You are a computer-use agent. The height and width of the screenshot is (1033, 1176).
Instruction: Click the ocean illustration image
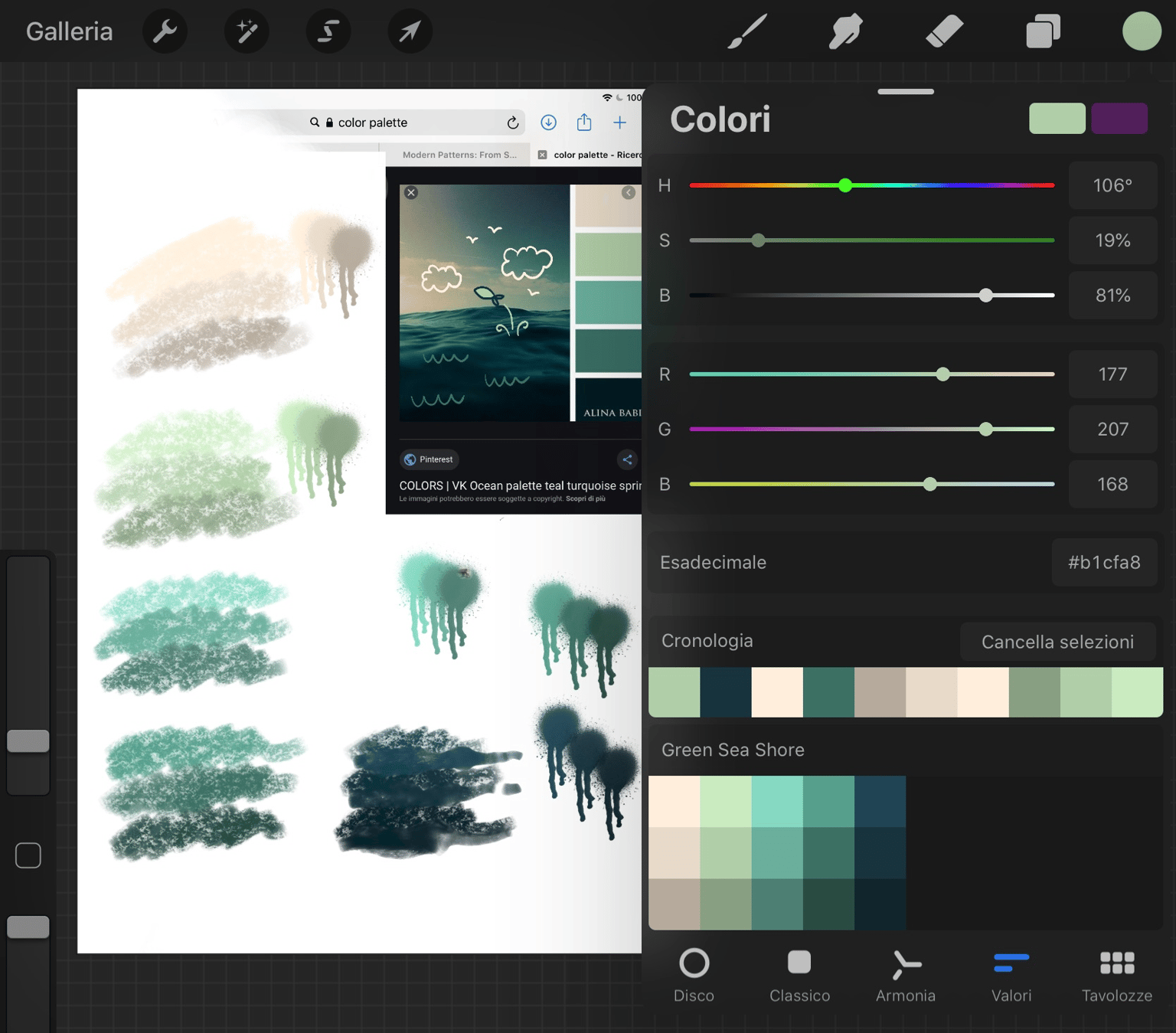coord(485,302)
